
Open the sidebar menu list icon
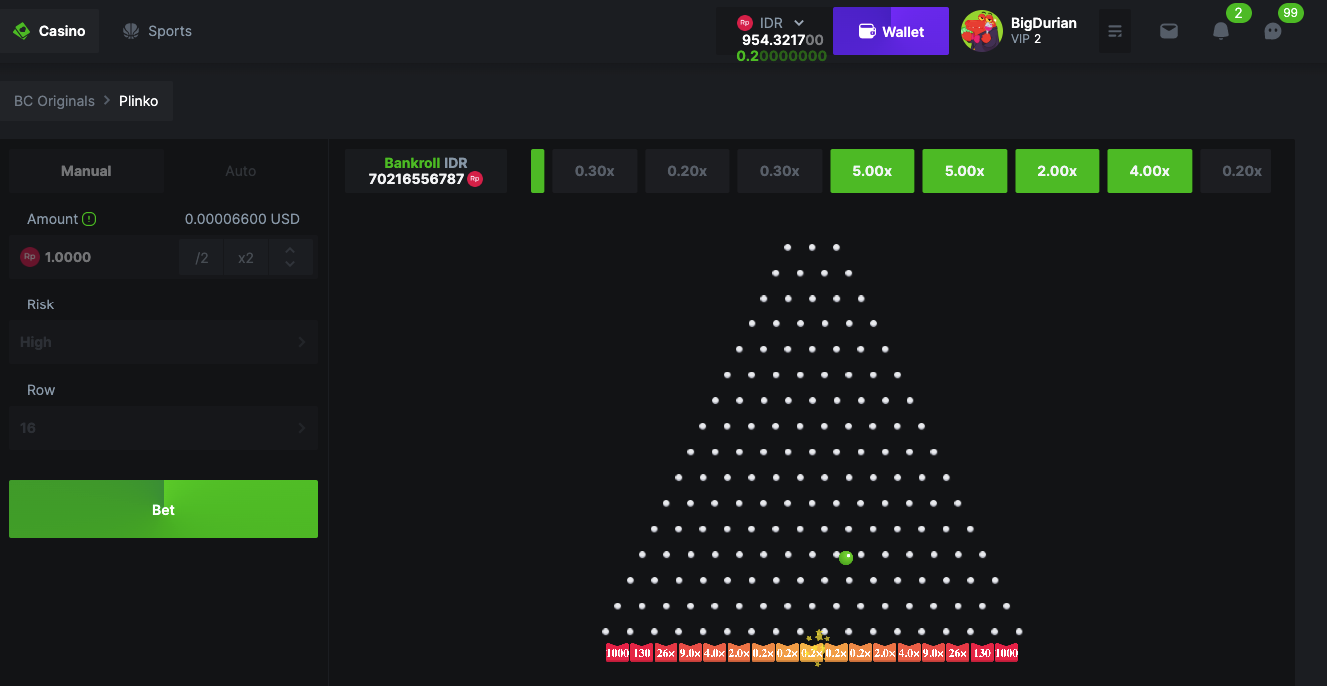coord(1114,31)
